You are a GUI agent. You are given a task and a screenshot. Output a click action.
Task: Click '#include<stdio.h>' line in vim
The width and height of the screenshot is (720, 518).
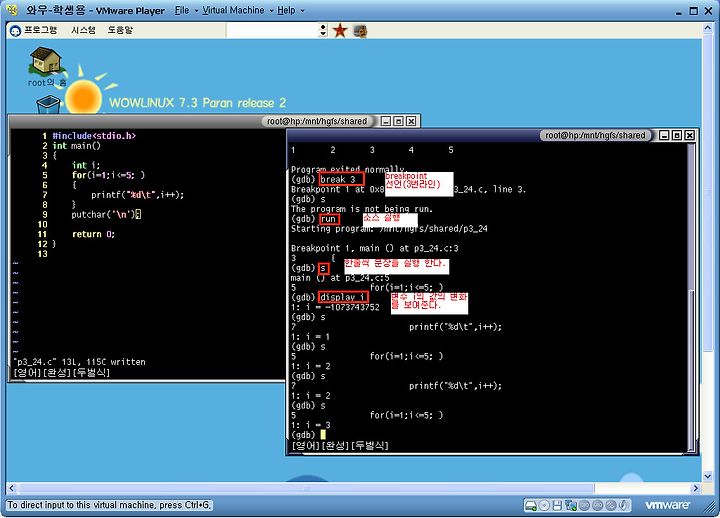pyautogui.click(x=94, y=136)
